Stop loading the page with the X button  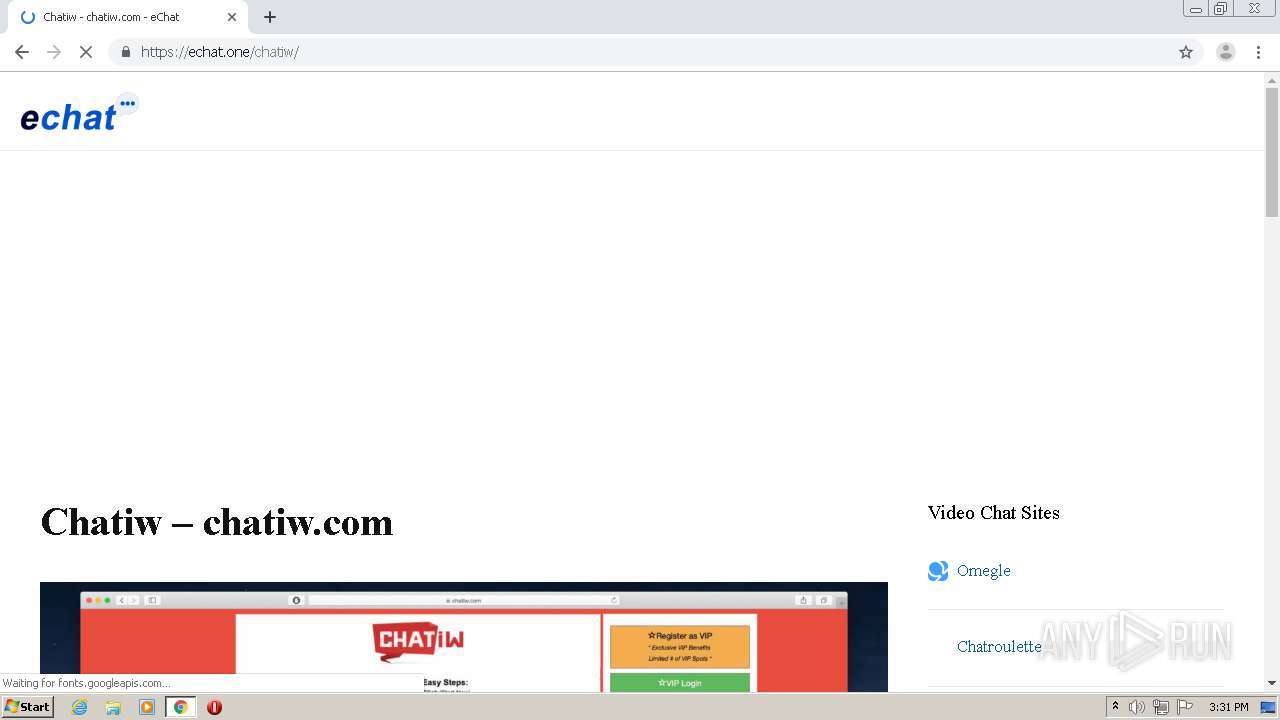(86, 52)
